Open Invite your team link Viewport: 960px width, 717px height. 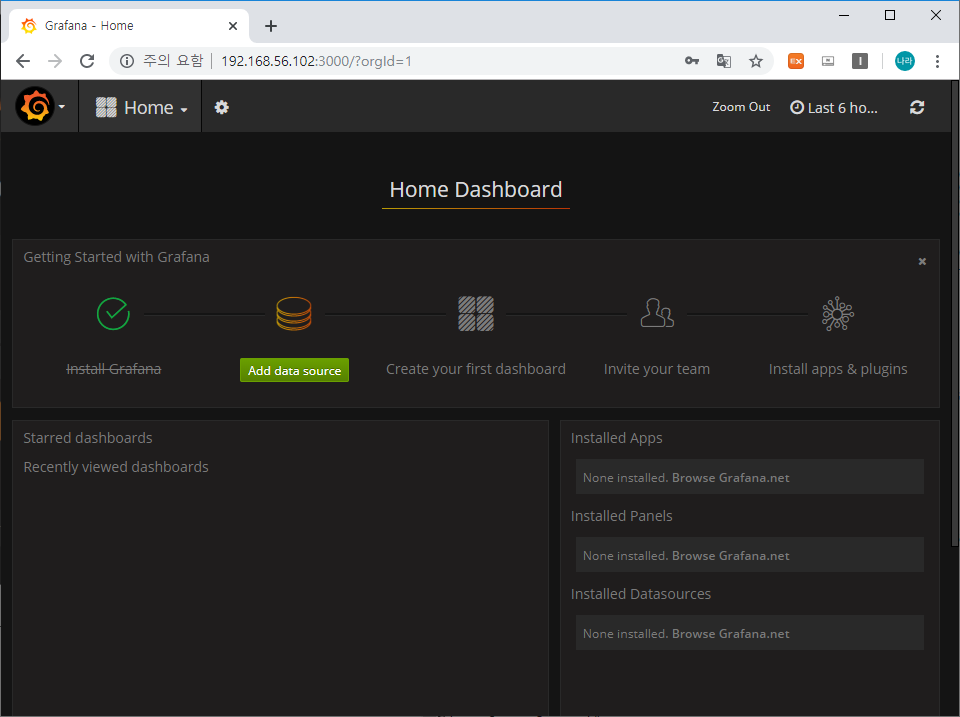(x=657, y=369)
